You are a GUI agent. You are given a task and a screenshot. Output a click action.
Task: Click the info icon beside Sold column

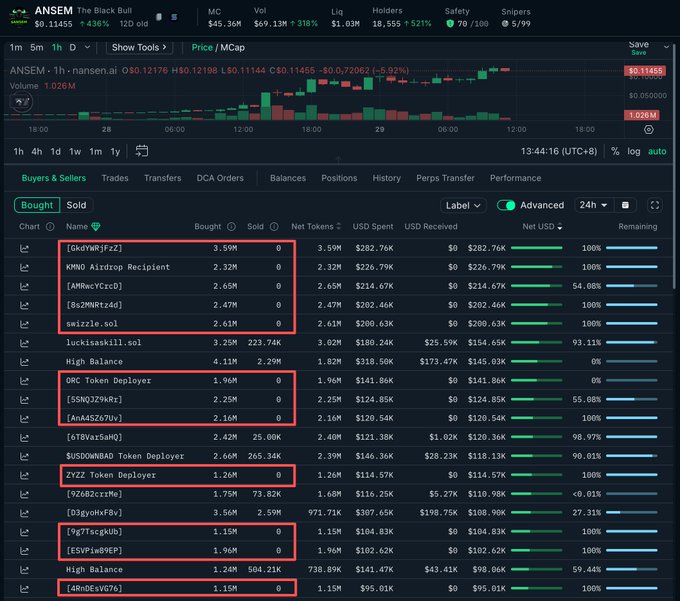(274, 226)
